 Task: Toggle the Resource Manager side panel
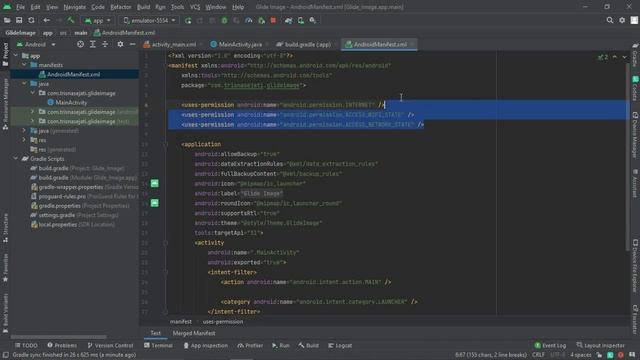pyautogui.click(x=5, y=104)
